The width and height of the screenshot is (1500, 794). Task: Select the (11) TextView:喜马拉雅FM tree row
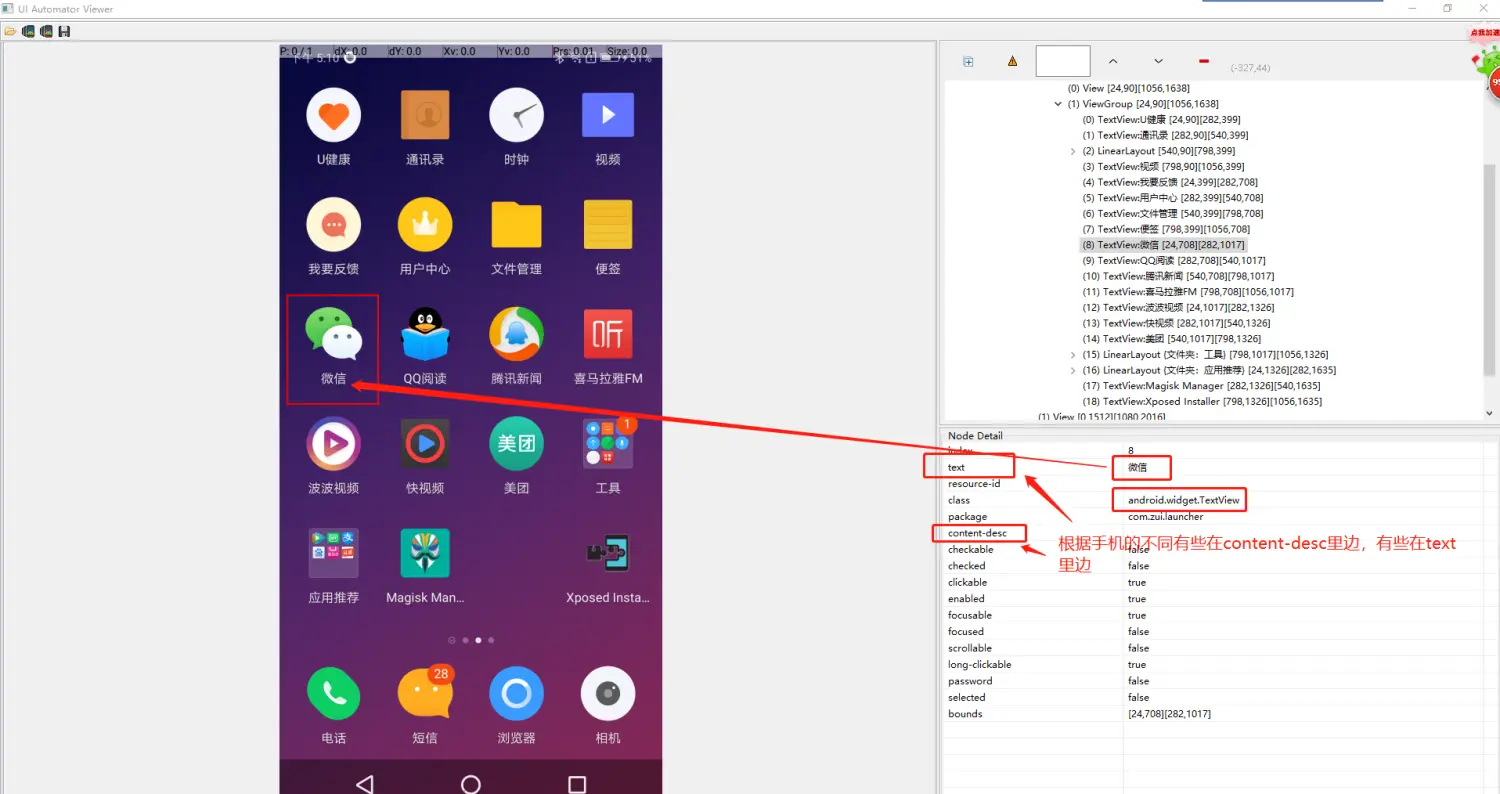coord(1188,292)
